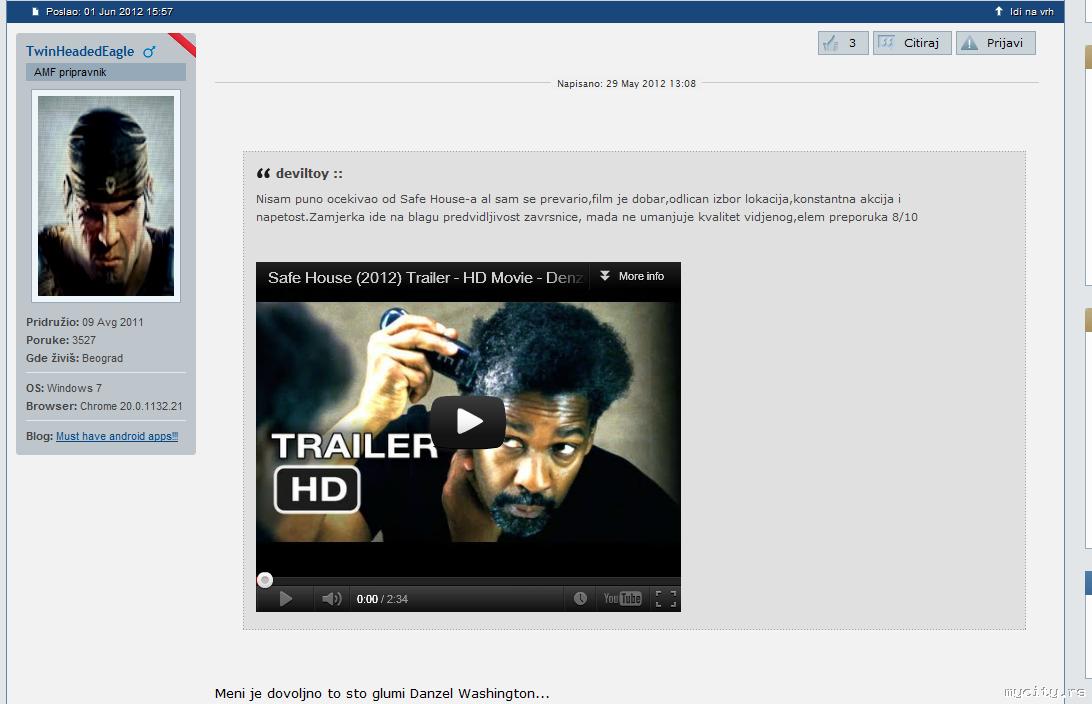The width and height of the screenshot is (1092, 704).
Task: Click the Gde živiš: Beograd line
Action: click(x=75, y=358)
